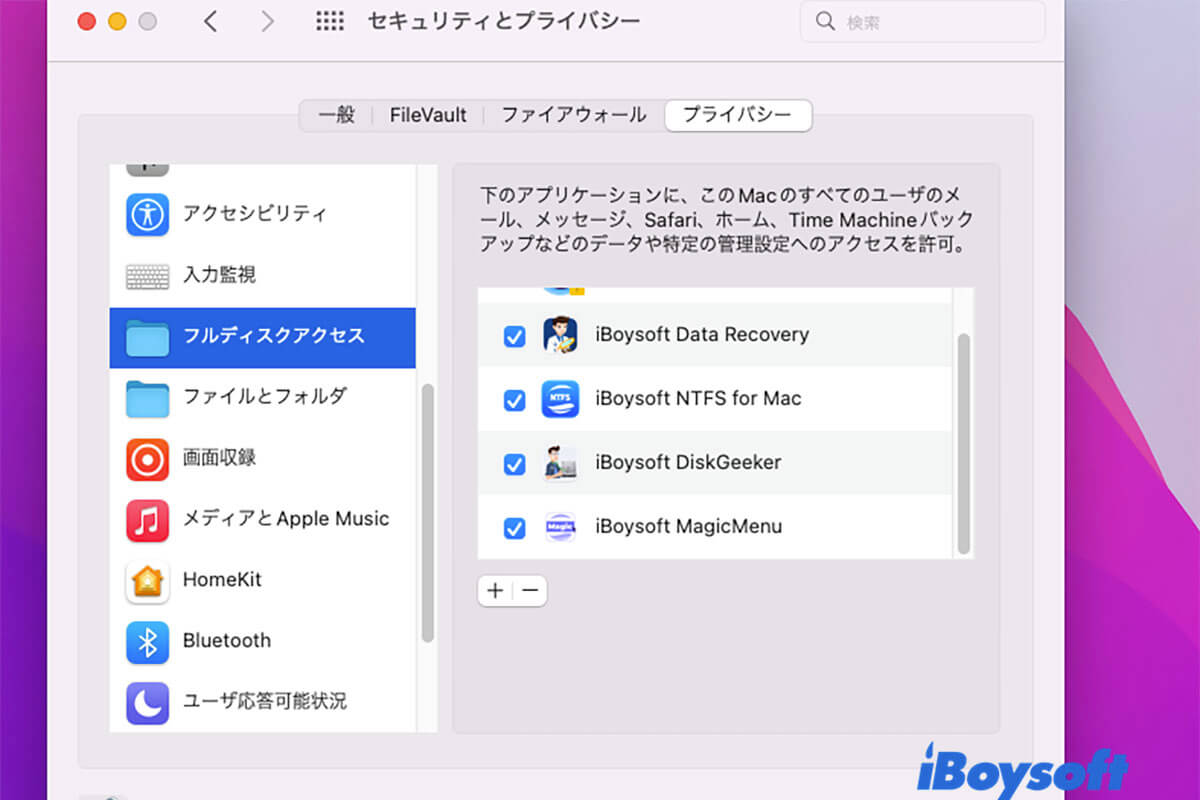Click the app list vertical scrollbar

[964, 443]
